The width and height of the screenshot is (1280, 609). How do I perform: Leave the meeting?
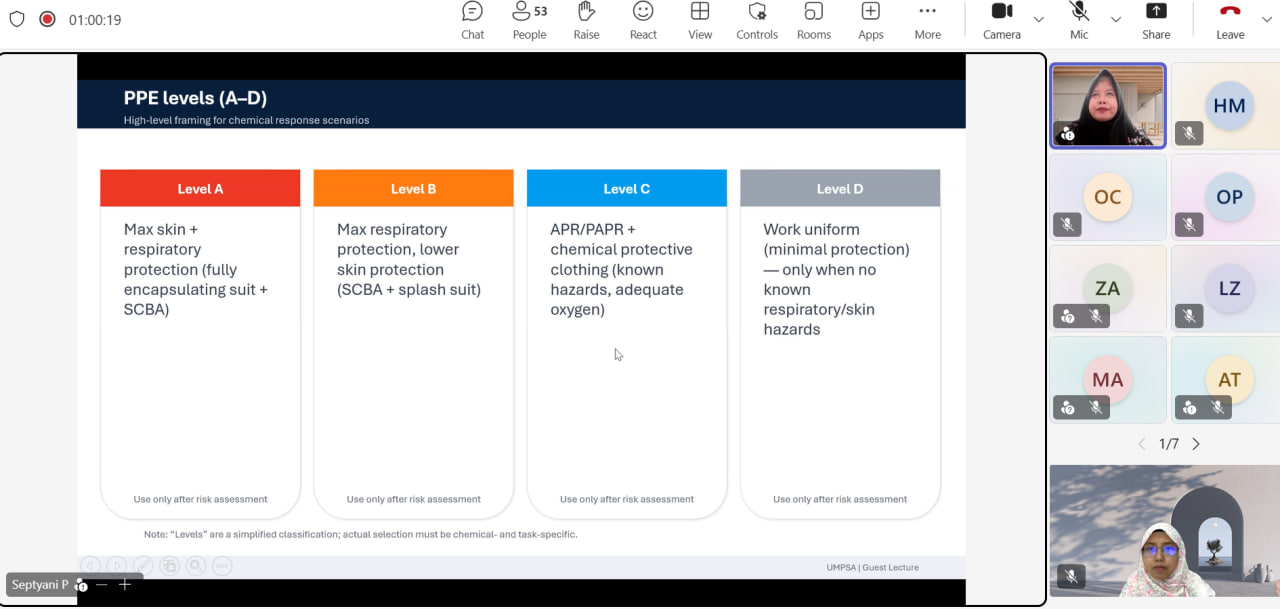[1230, 21]
